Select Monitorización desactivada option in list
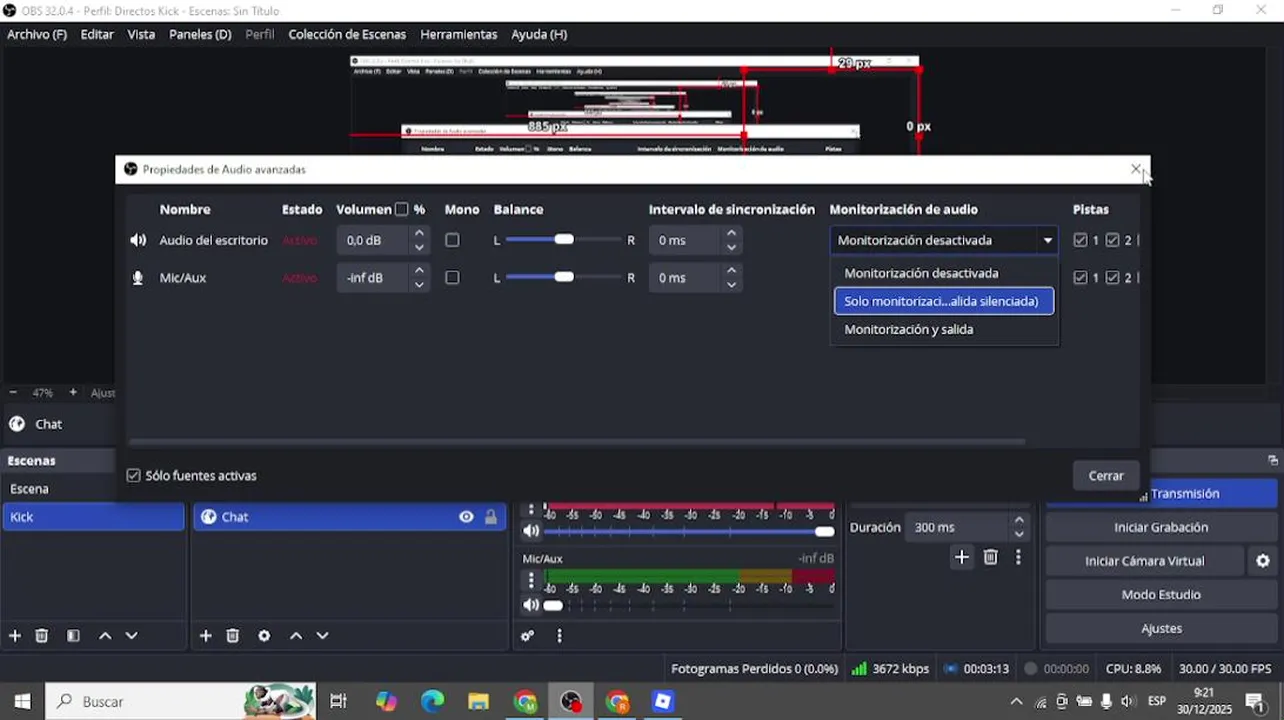The height and width of the screenshot is (720, 1284). pyautogui.click(x=944, y=273)
